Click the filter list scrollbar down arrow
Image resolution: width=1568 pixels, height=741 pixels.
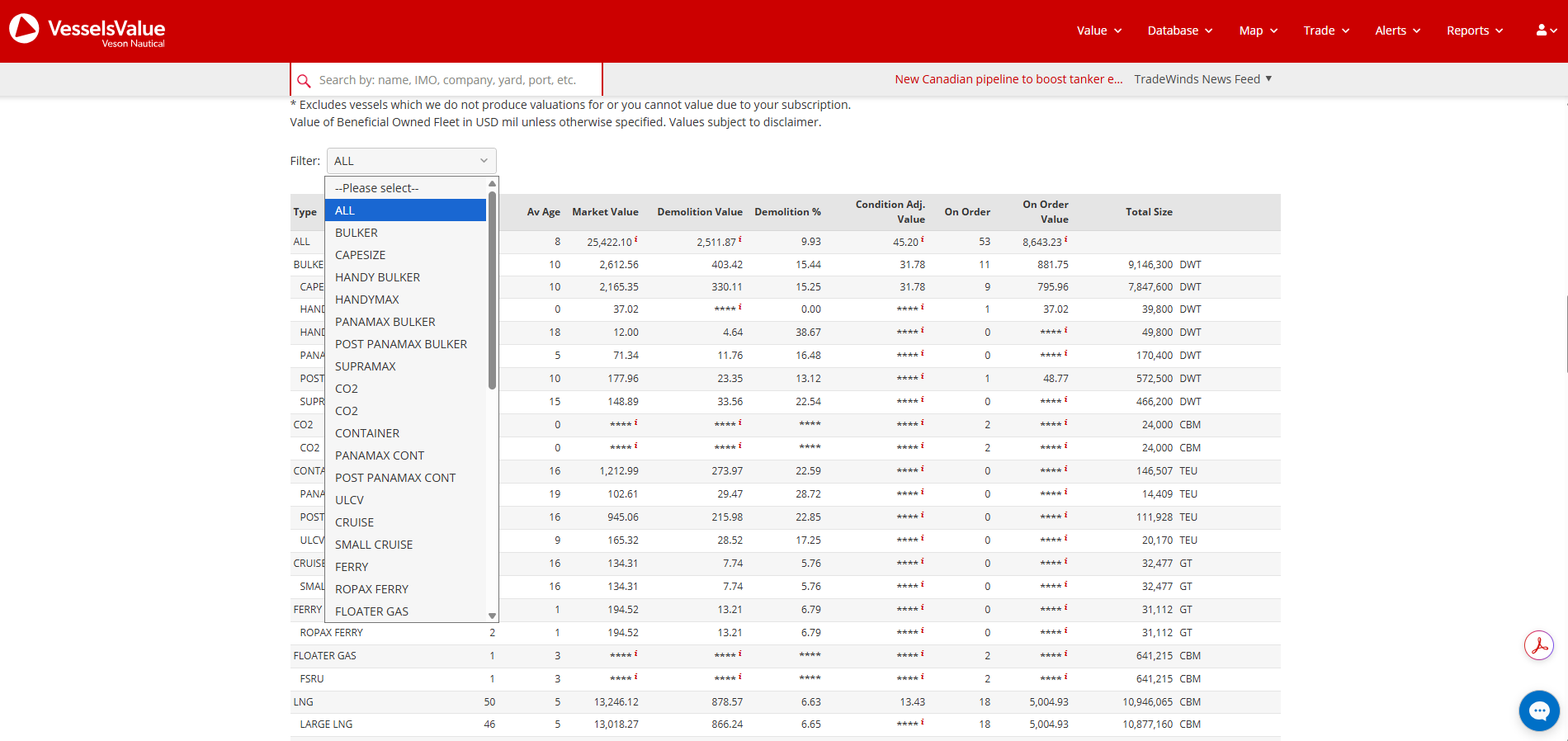tap(492, 616)
